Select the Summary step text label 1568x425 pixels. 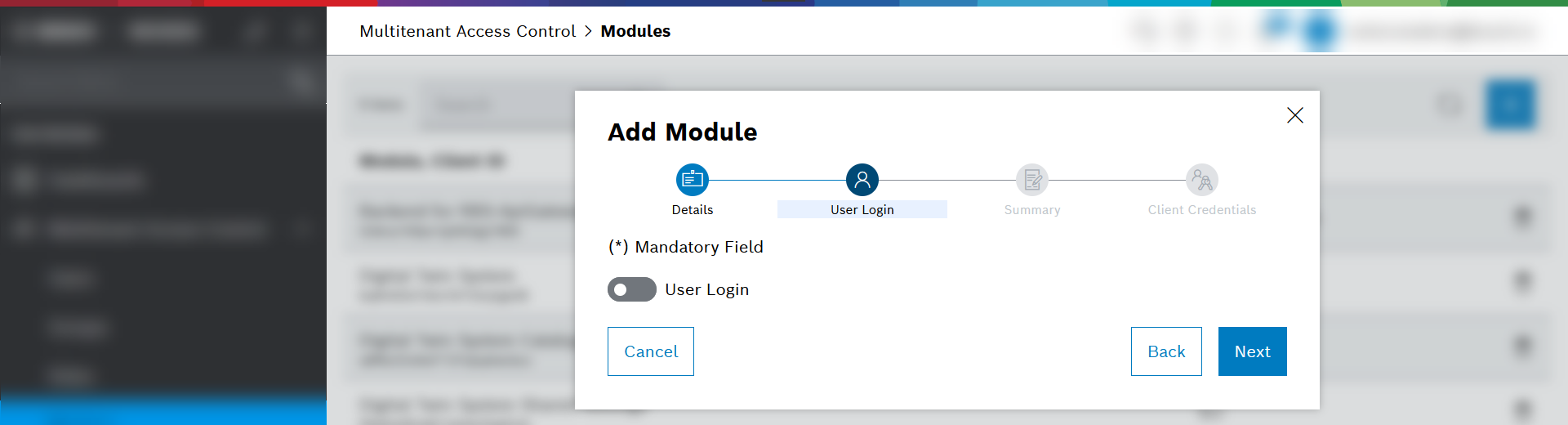coord(1032,210)
